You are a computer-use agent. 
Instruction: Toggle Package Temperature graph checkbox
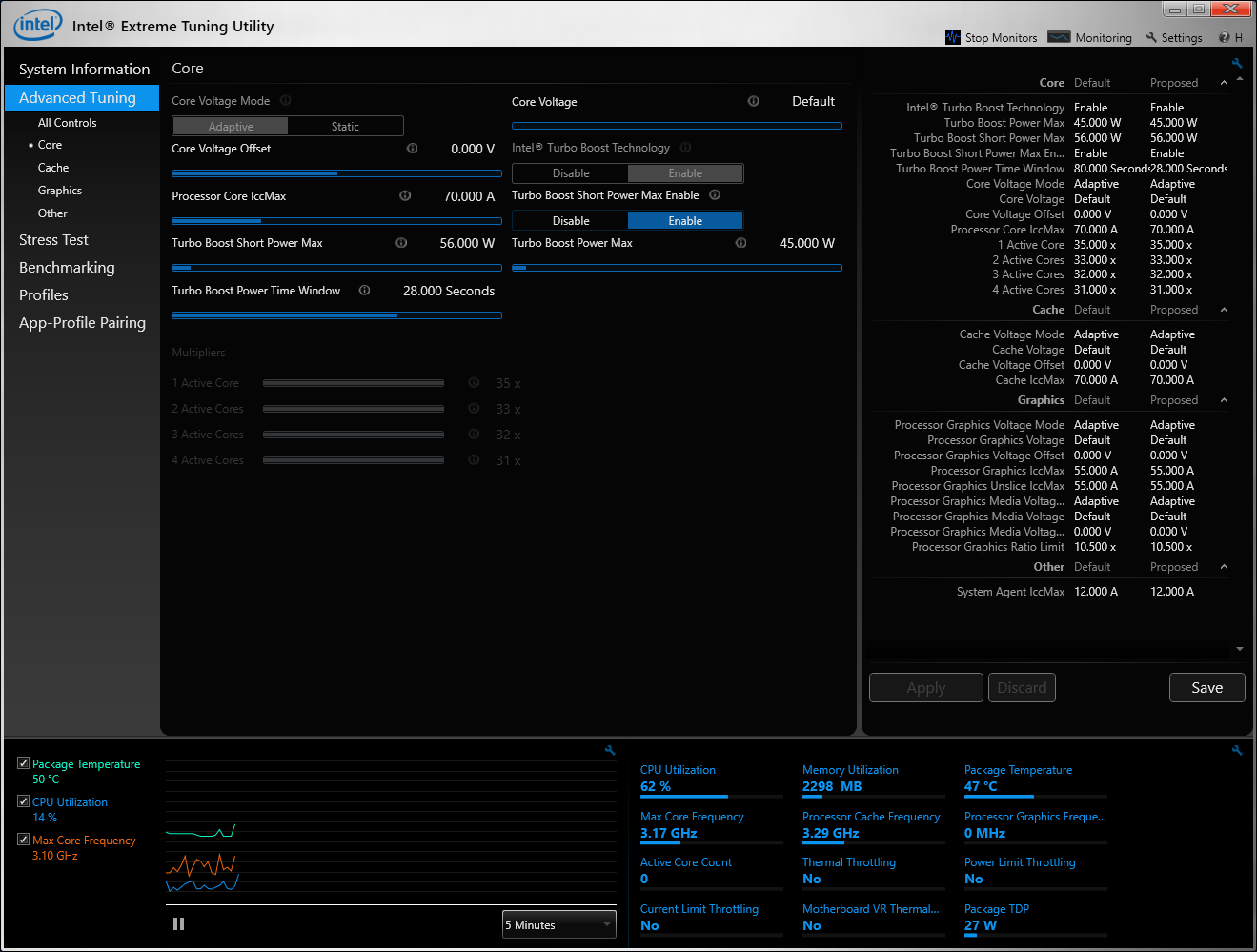click(23, 763)
